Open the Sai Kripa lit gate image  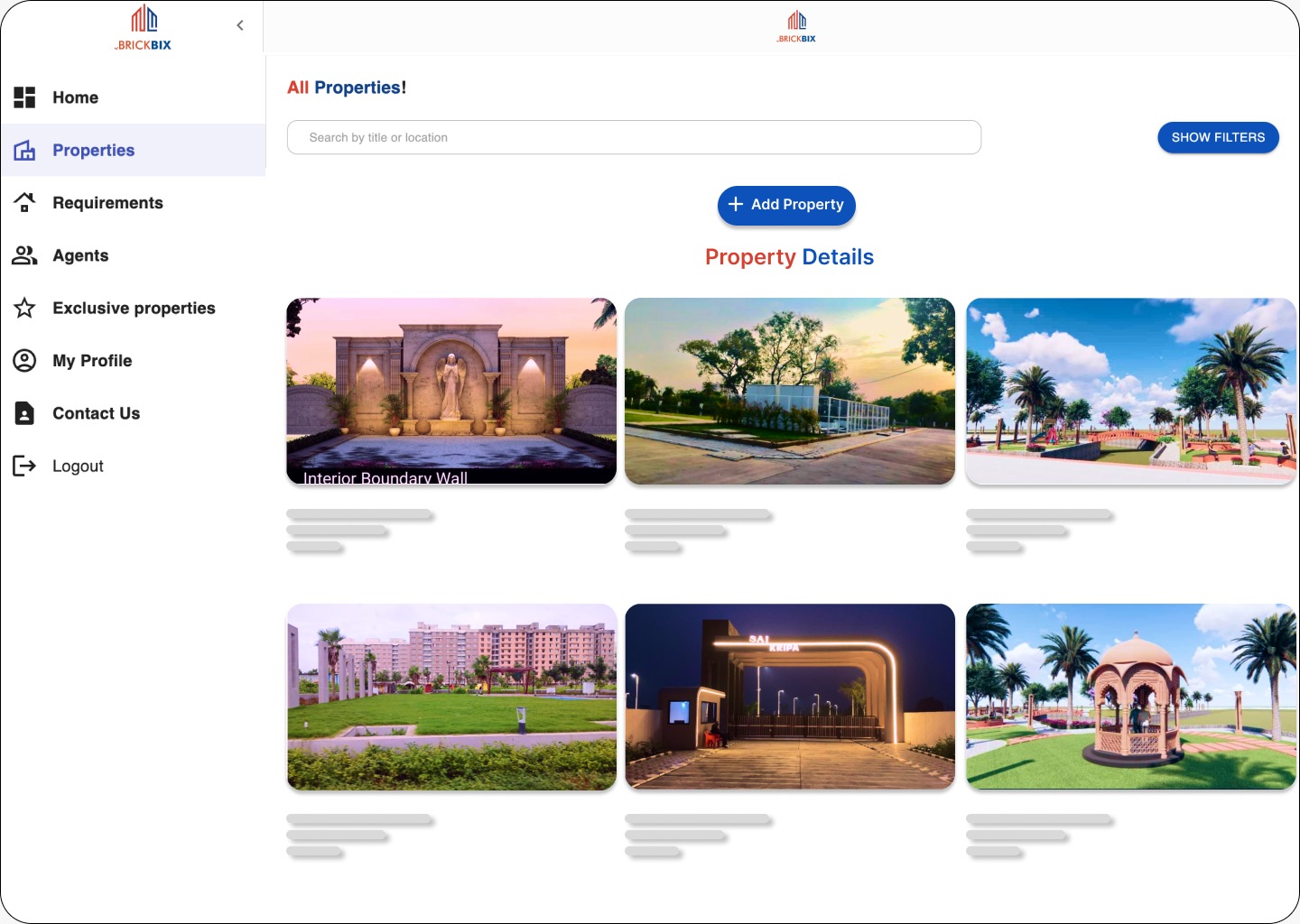(790, 697)
